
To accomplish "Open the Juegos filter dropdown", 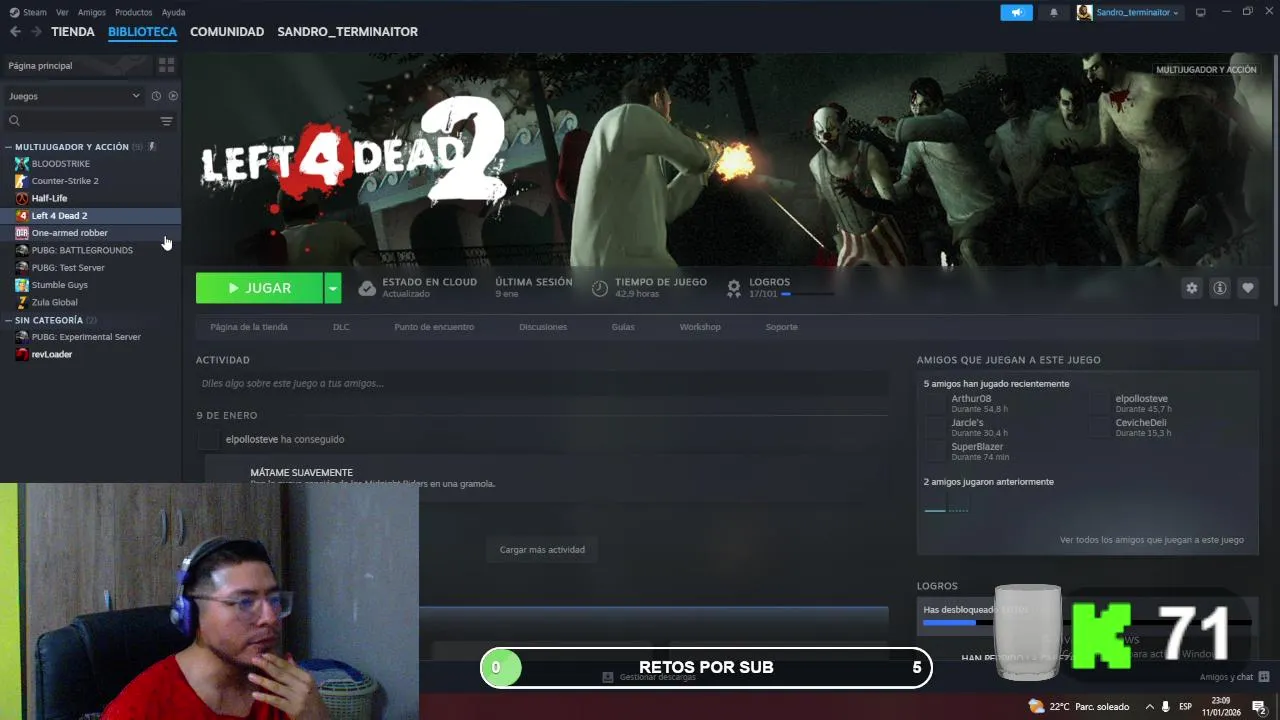I will [74, 96].
